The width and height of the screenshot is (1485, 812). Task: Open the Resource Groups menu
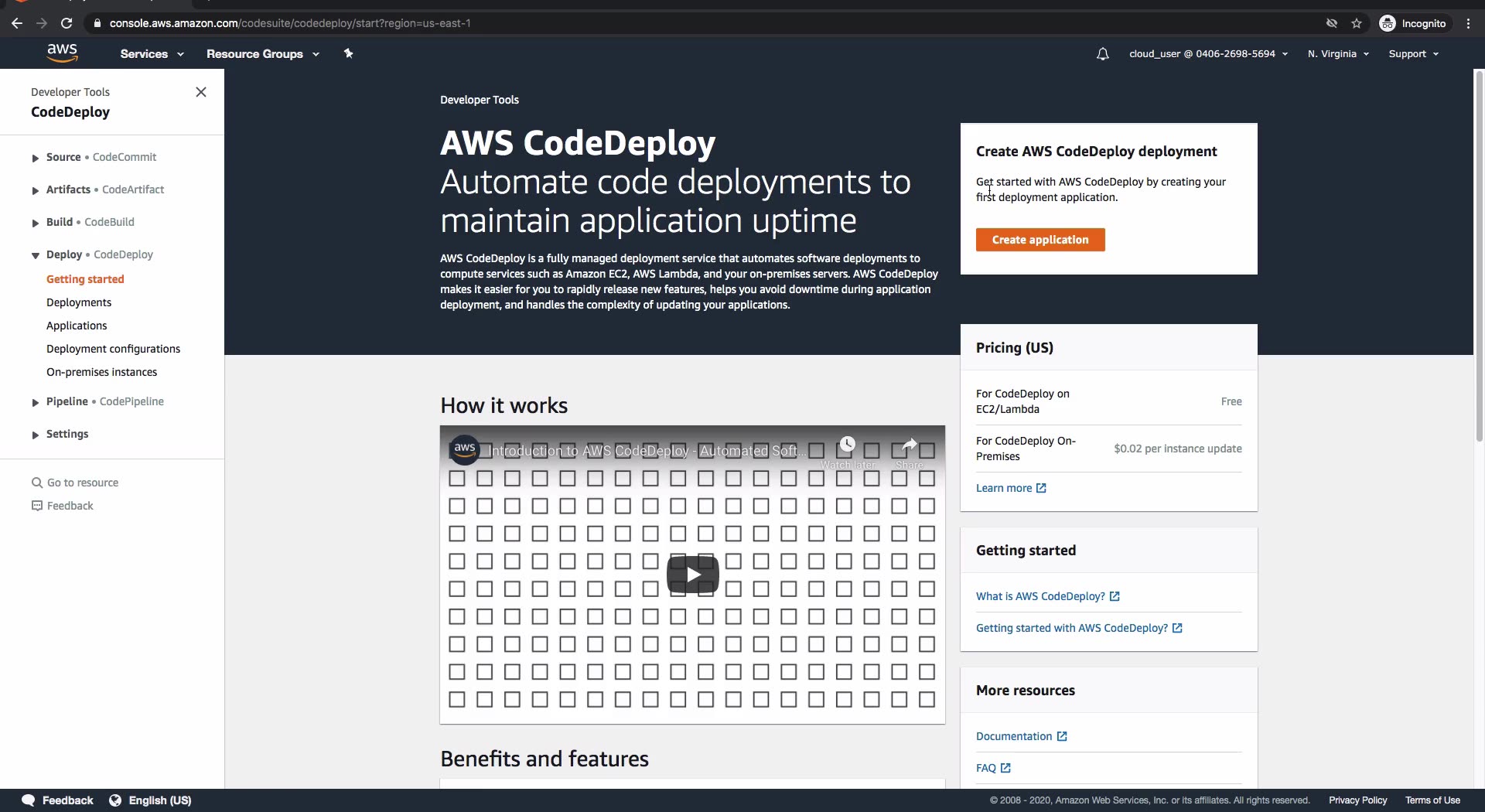click(262, 54)
